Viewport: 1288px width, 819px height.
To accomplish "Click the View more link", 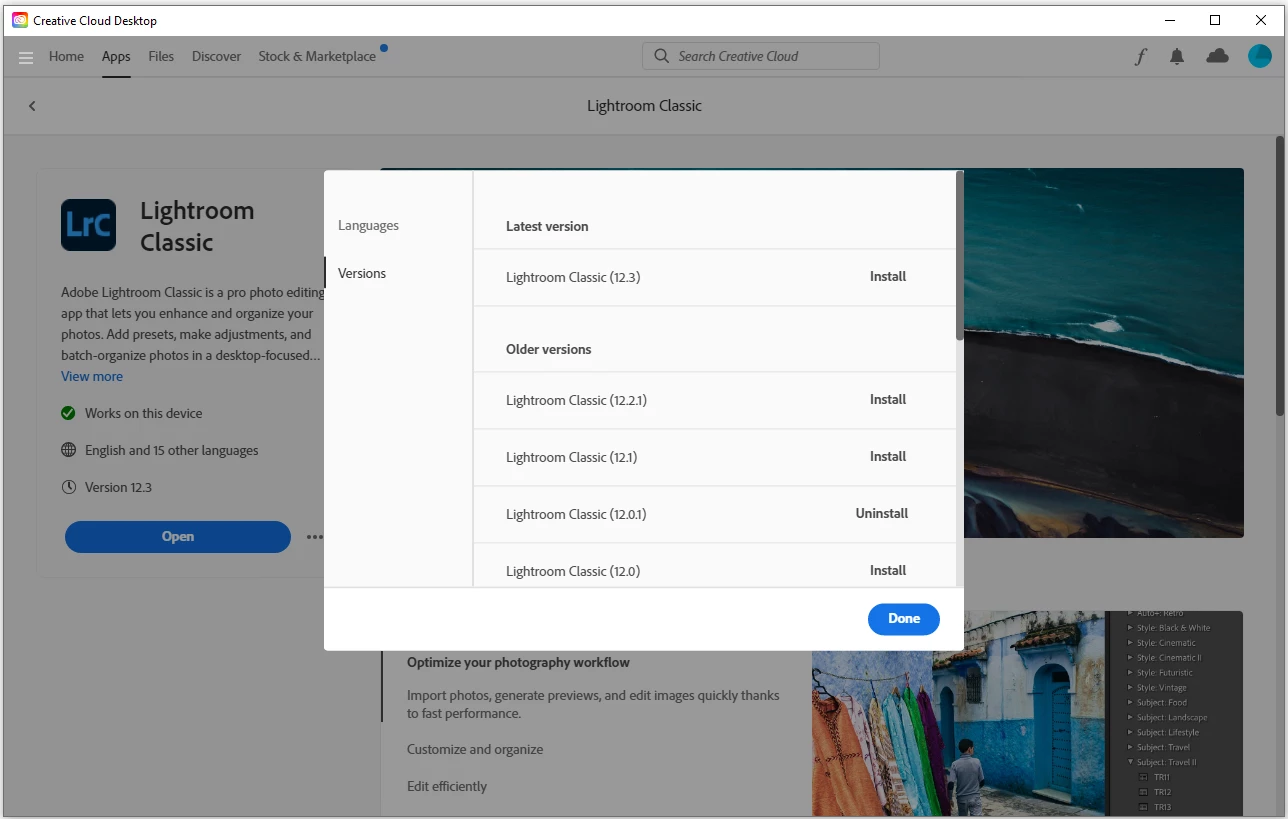I will [x=92, y=376].
